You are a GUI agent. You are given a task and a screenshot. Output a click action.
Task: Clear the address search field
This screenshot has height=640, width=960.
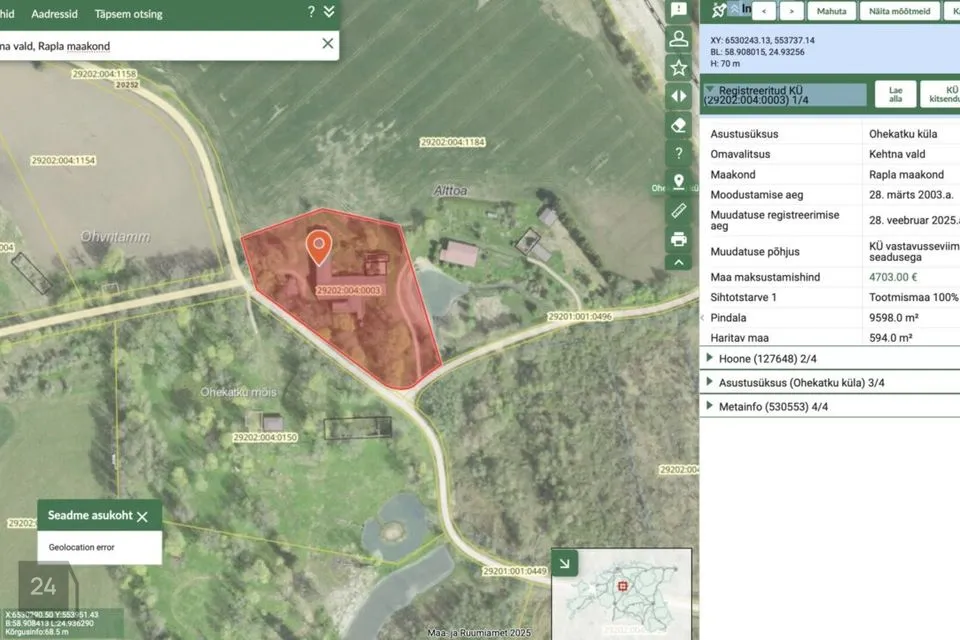327,43
